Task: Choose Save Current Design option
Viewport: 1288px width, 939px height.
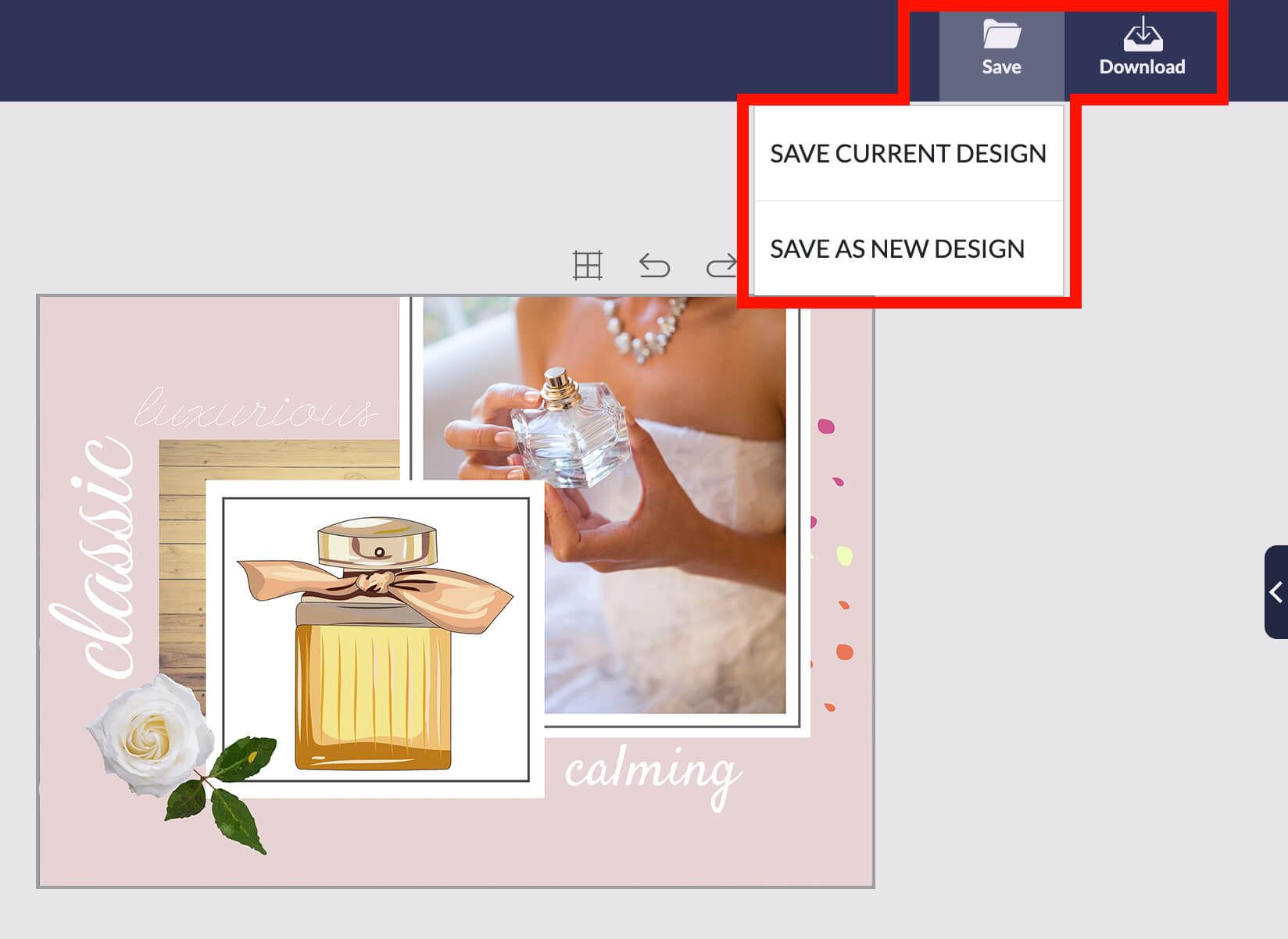Action: click(908, 153)
